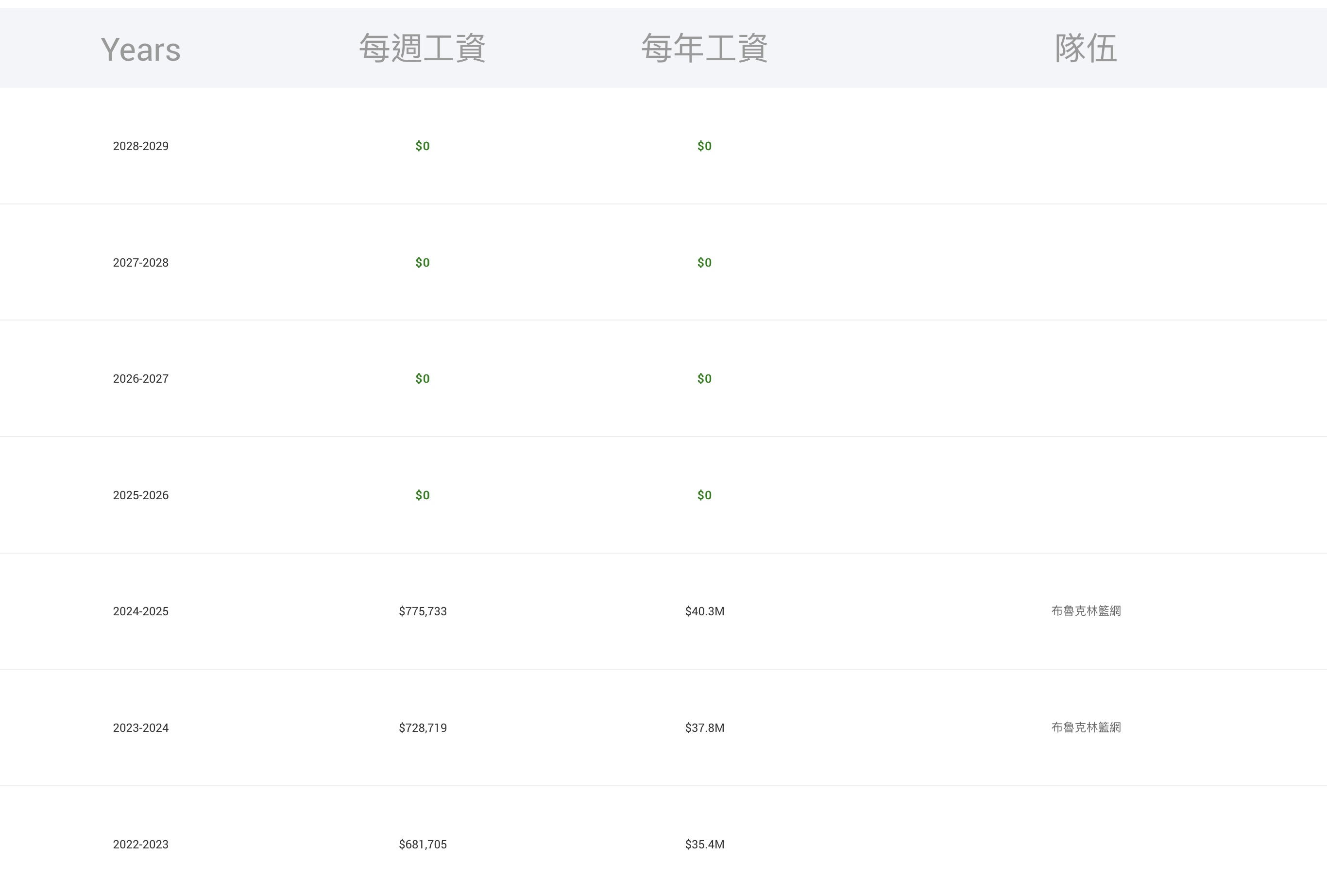Image resolution: width=1327 pixels, height=896 pixels.
Task: Click yearly wage $37.8M
Action: click(704, 728)
